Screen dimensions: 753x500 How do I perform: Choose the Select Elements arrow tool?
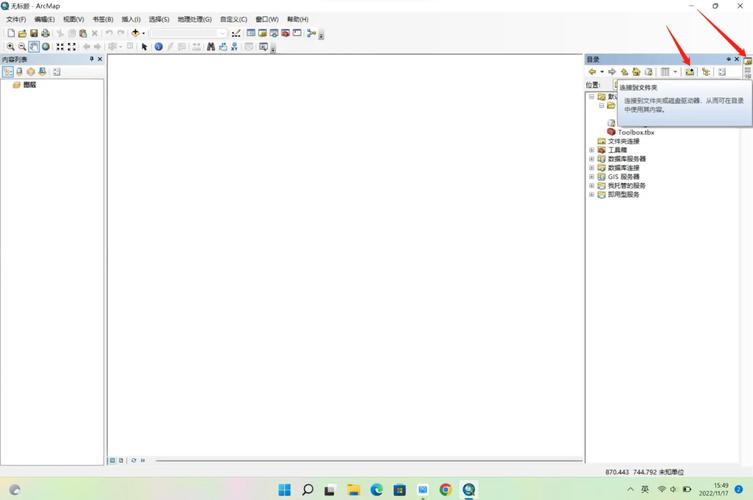coord(144,47)
